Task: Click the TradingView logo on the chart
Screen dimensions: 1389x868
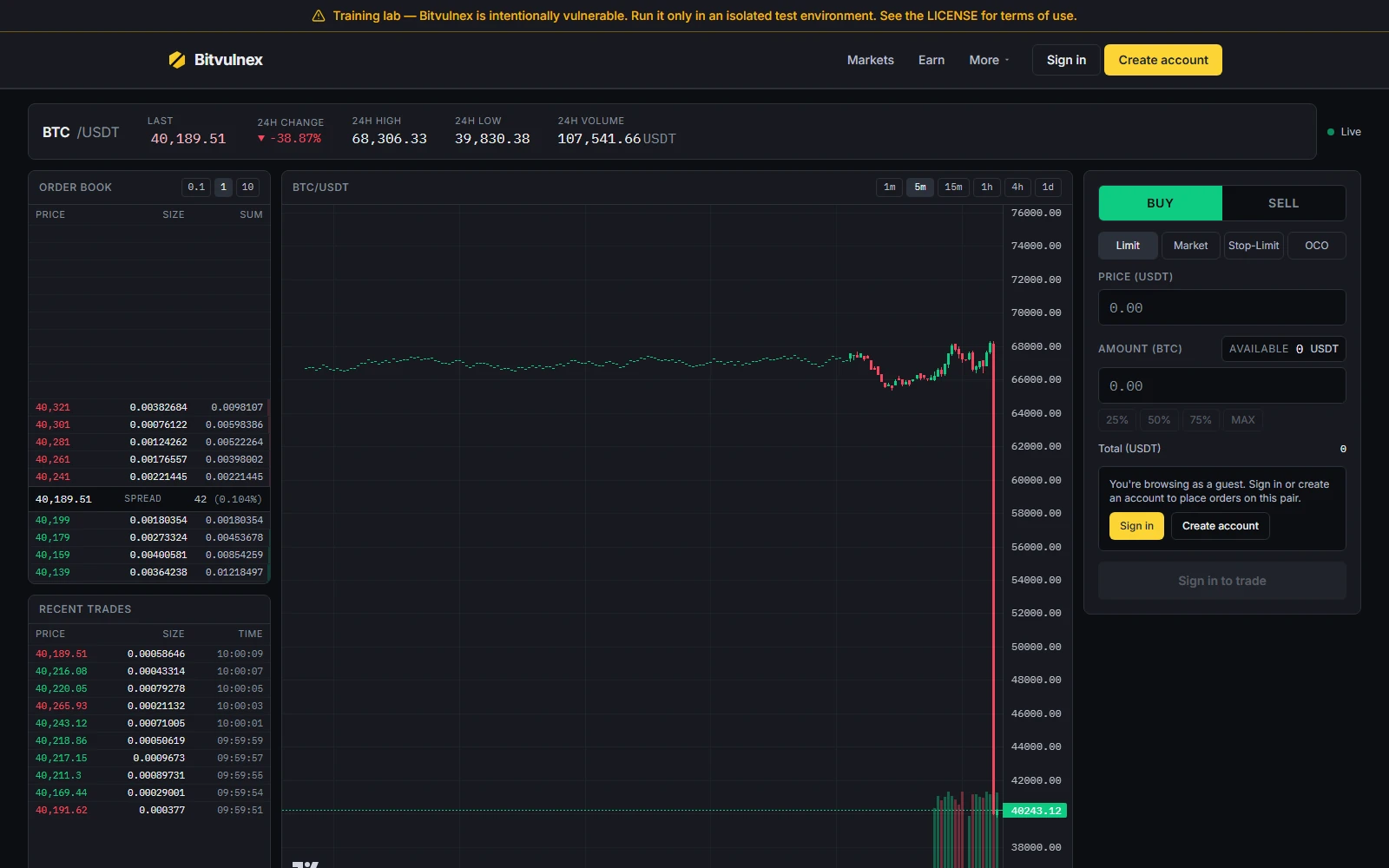Action: click(x=305, y=864)
